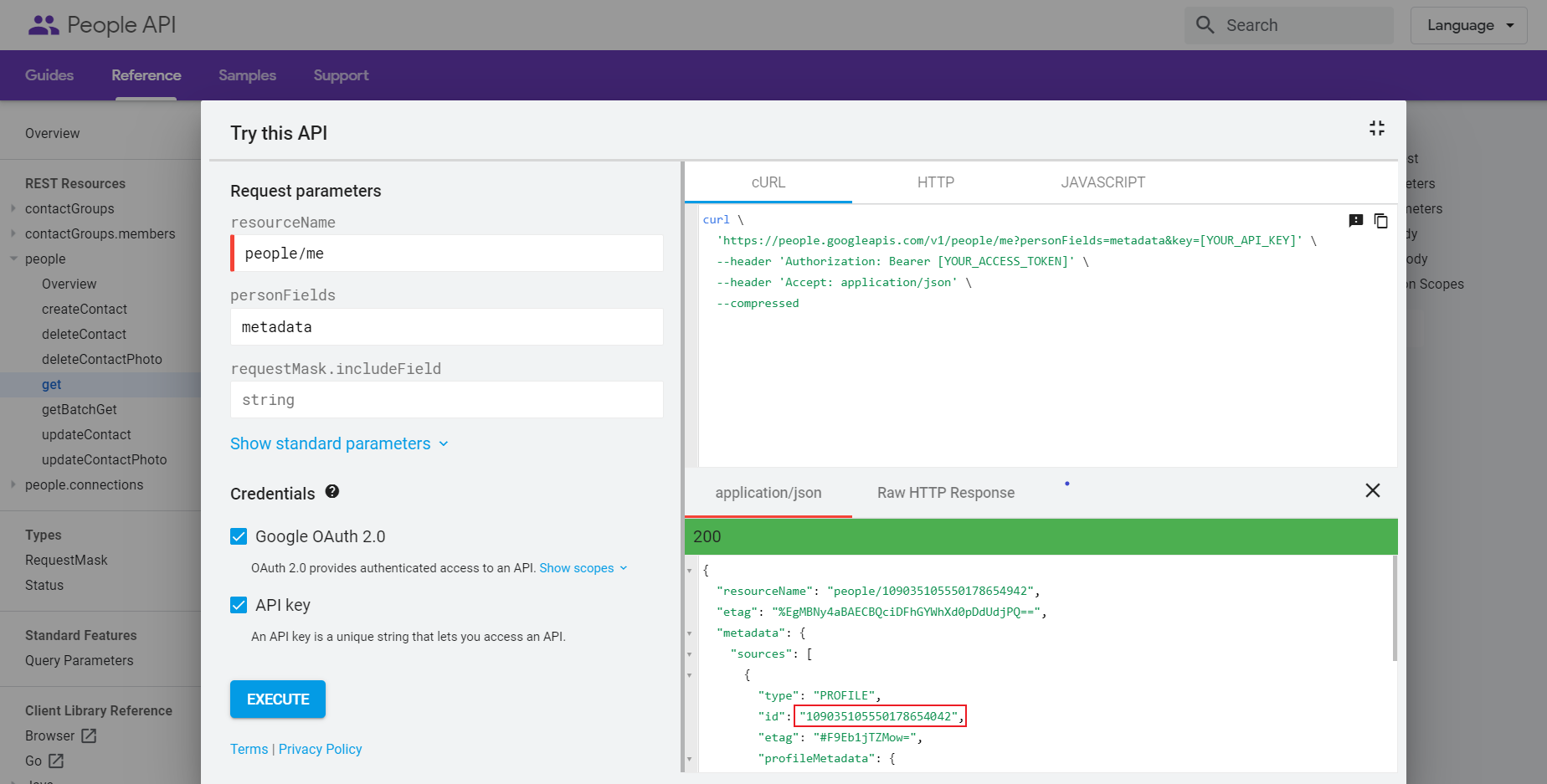Open the Guides tab
This screenshot has width=1547, height=784.
[49, 75]
